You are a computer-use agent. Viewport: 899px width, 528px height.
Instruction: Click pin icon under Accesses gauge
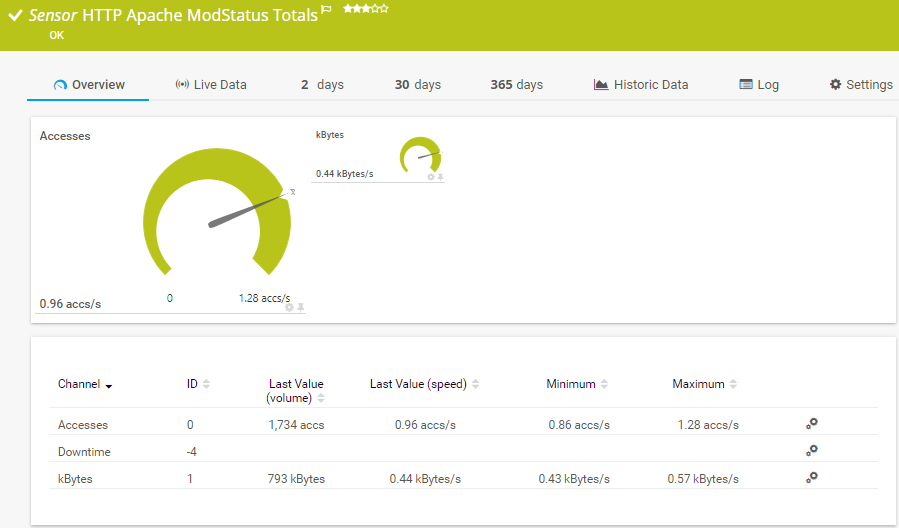[300, 307]
